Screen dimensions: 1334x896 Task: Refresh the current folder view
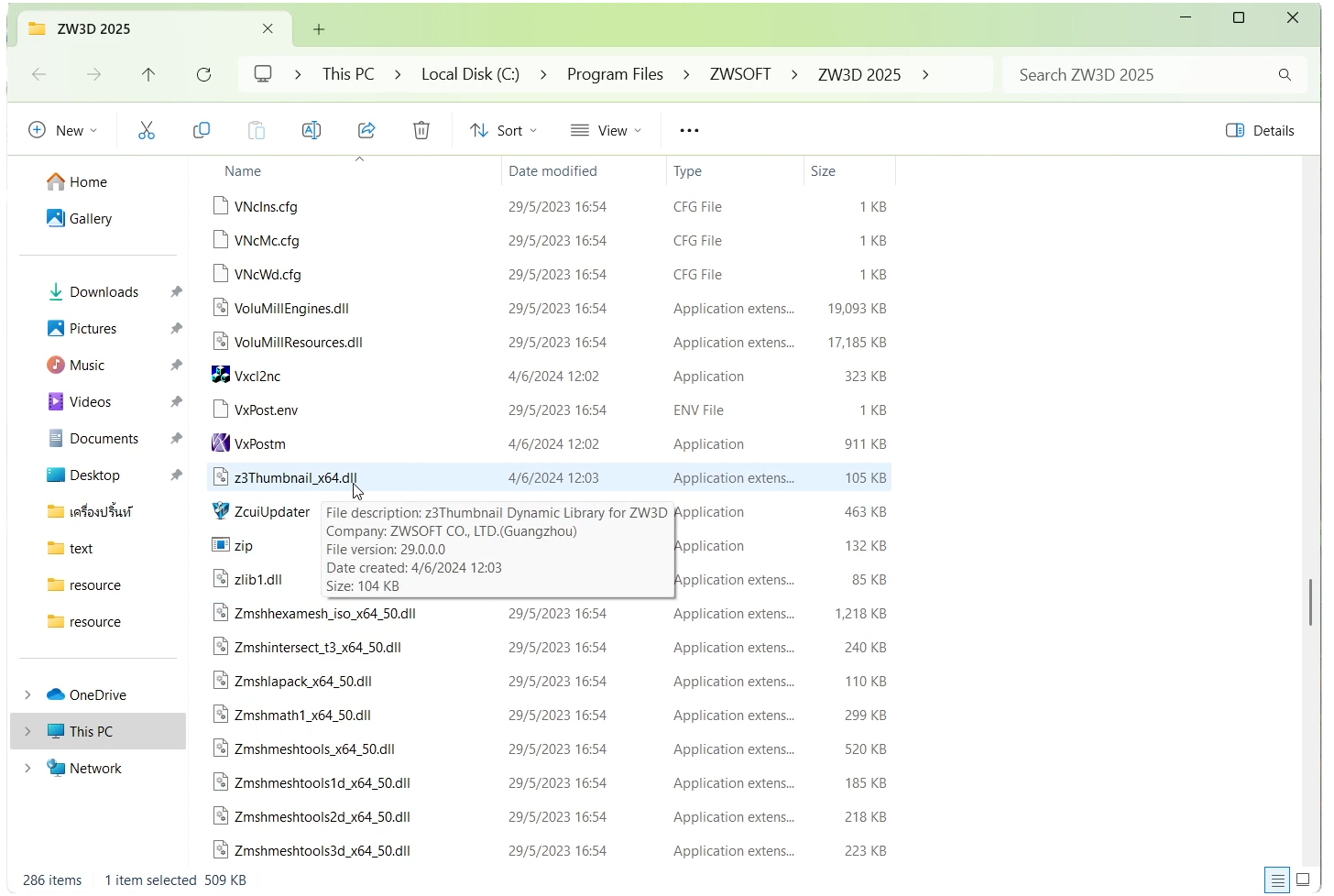click(x=203, y=75)
